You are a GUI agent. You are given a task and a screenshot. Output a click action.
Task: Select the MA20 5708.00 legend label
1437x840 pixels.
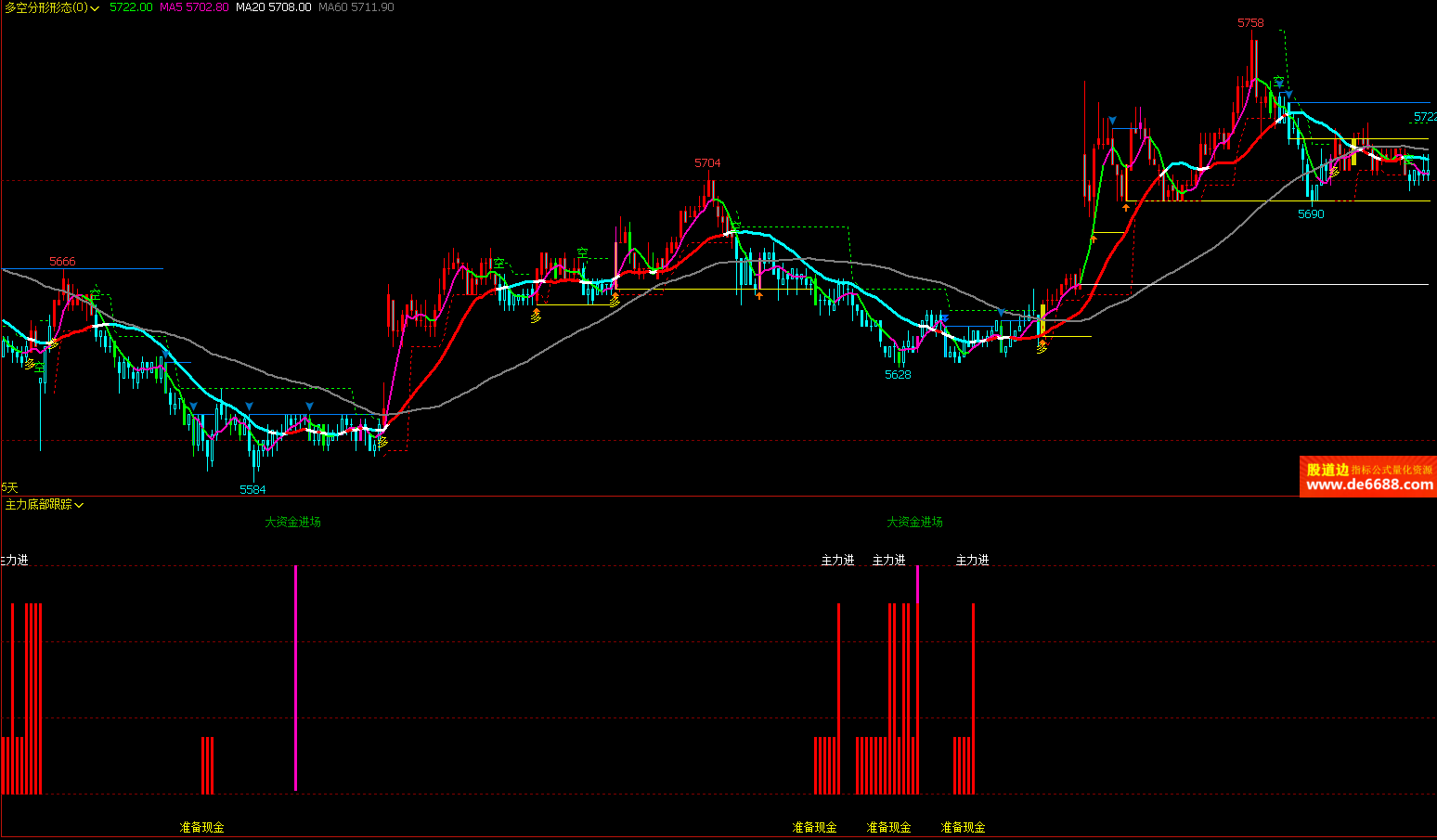coord(273,7)
